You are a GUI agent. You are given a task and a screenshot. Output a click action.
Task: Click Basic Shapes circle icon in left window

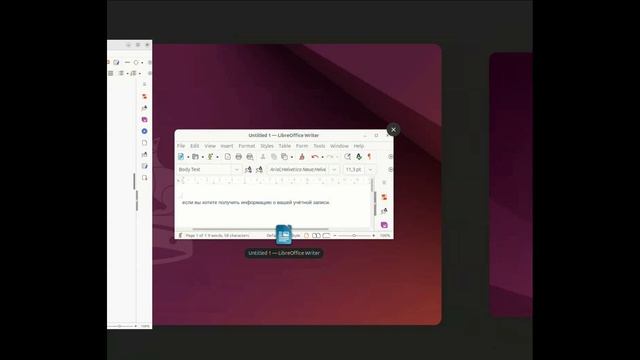(x=136, y=62)
